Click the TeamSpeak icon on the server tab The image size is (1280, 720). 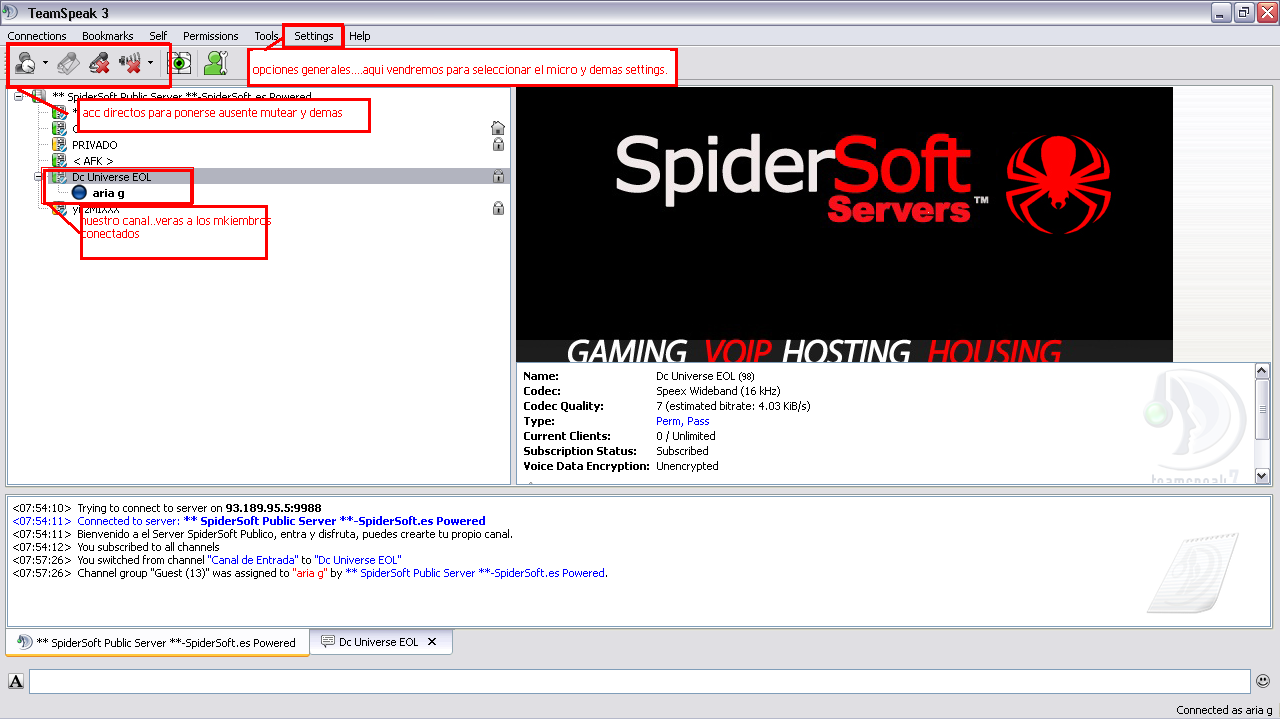[x=25, y=642]
